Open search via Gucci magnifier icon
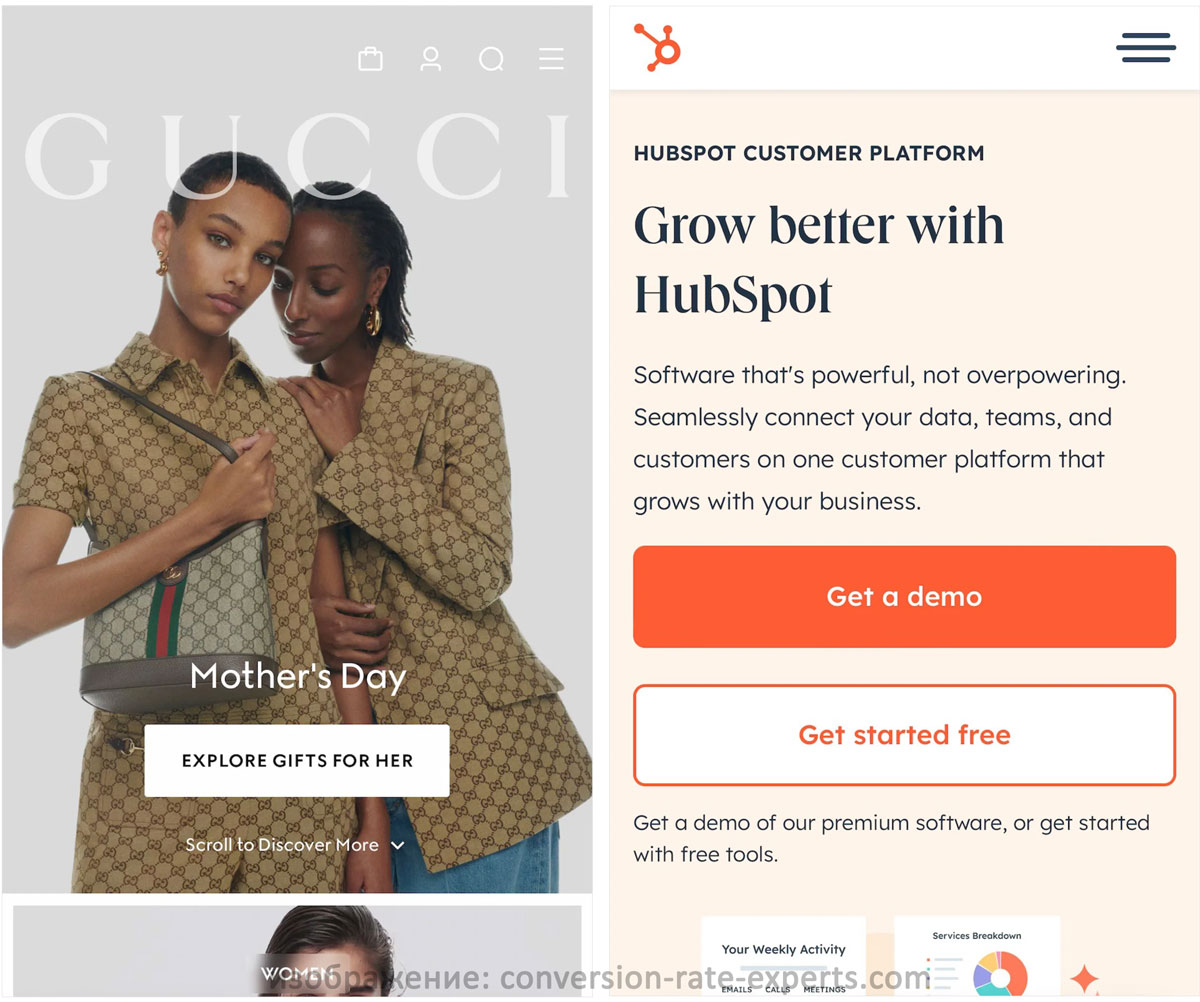 point(491,60)
